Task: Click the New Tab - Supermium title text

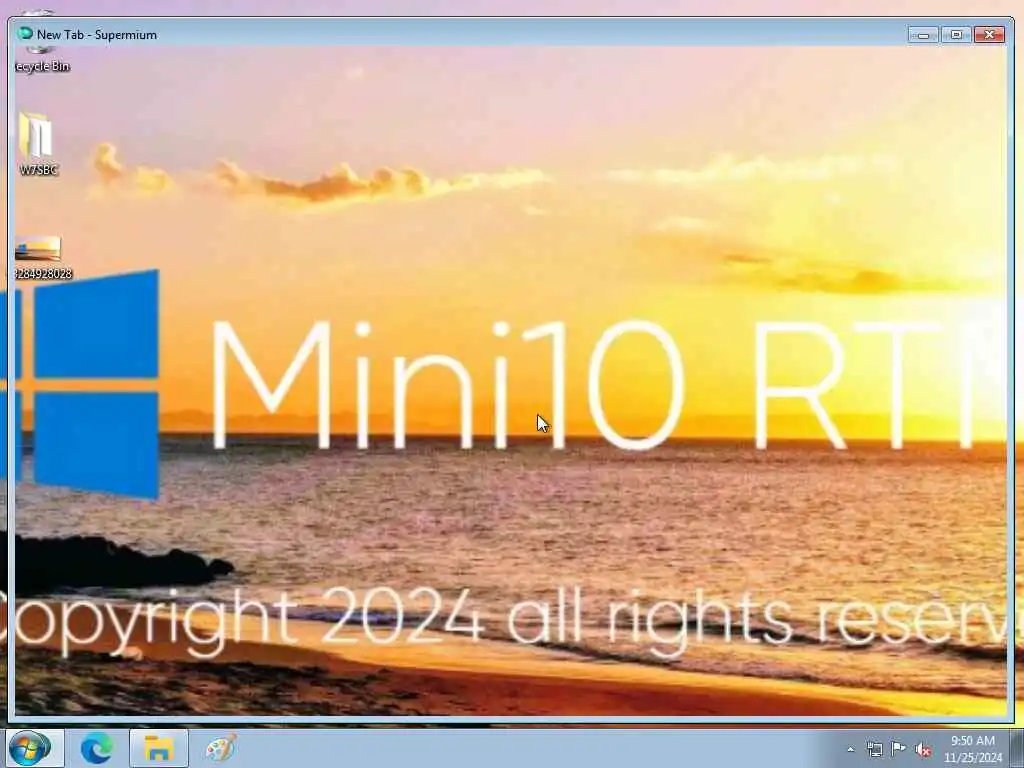Action: (97, 35)
